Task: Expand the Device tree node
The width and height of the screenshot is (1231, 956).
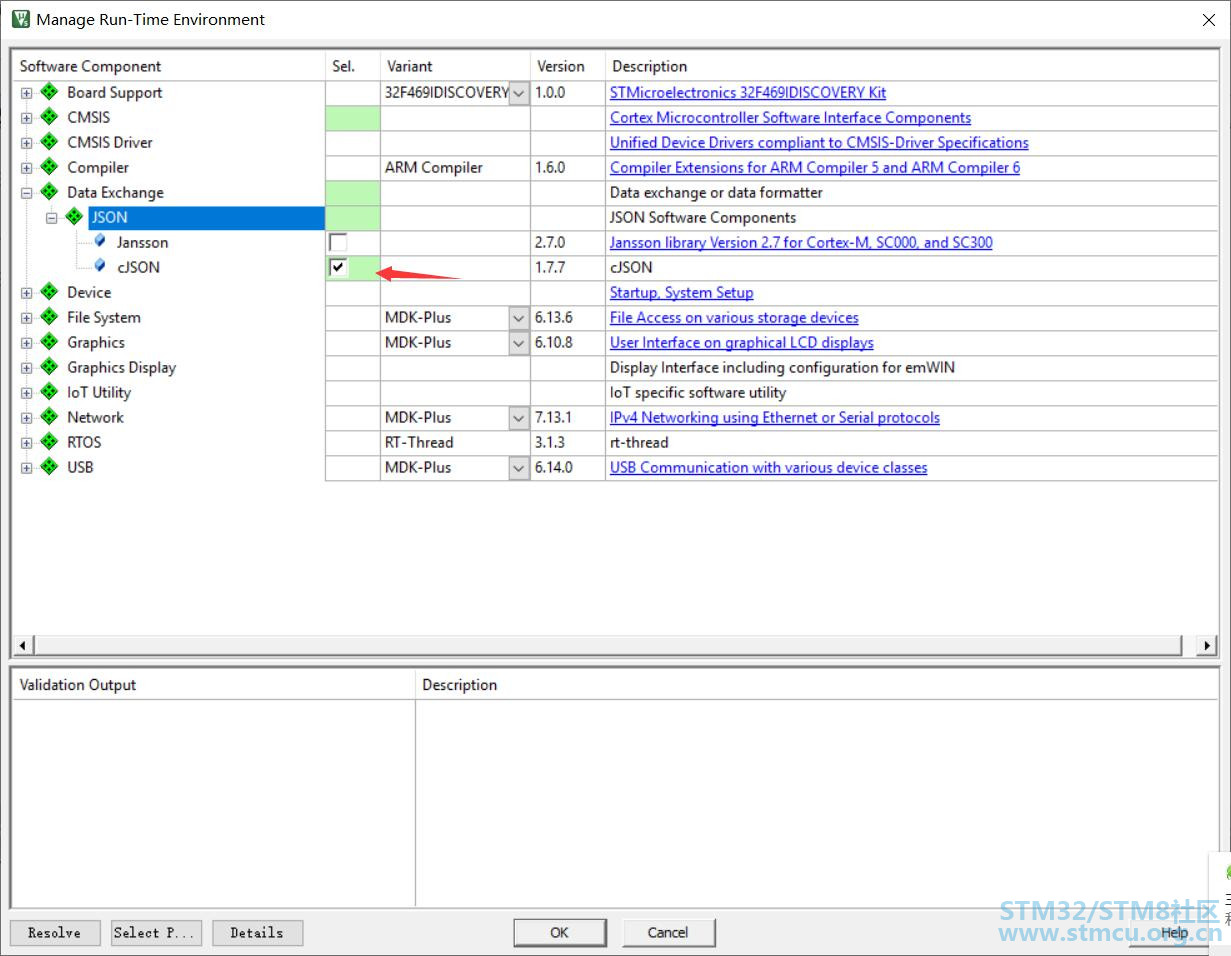Action: click(26, 293)
